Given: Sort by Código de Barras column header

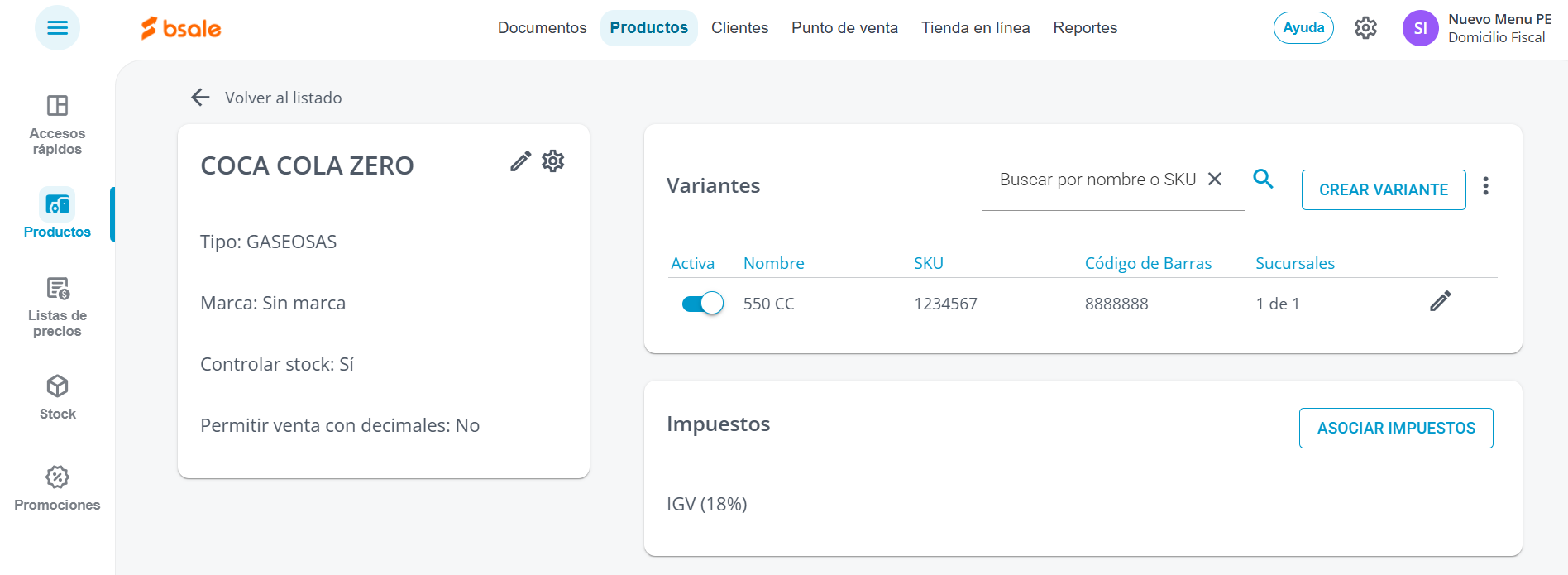Looking at the screenshot, I should tap(1148, 263).
